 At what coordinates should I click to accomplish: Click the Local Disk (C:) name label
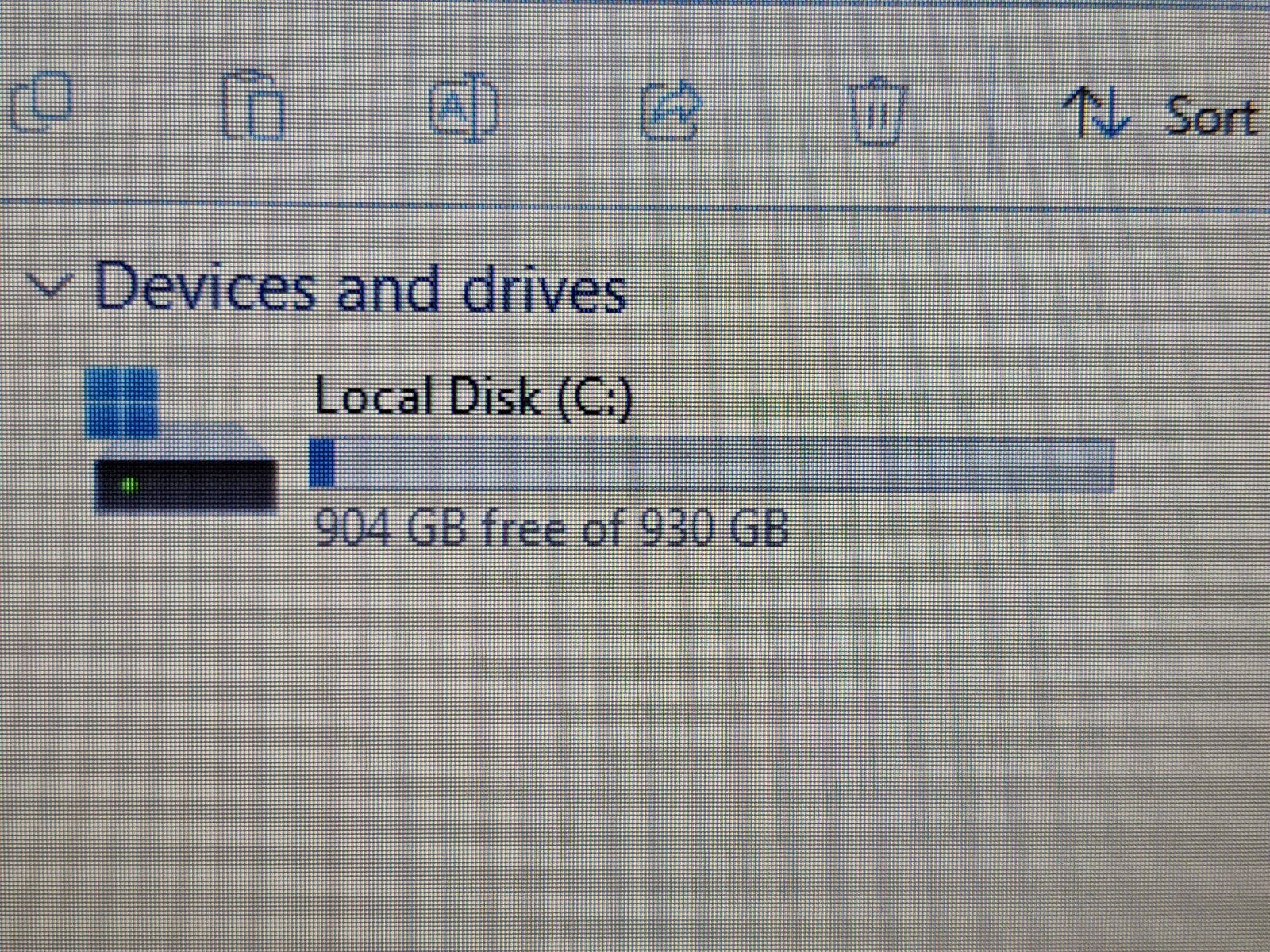[x=473, y=395]
